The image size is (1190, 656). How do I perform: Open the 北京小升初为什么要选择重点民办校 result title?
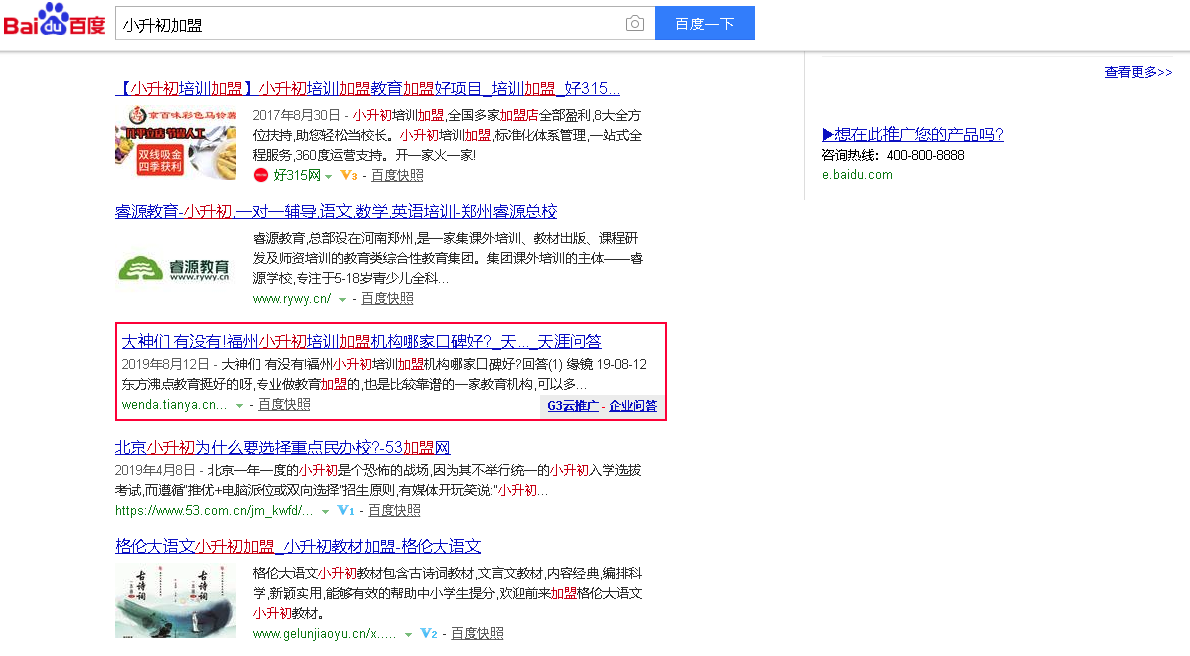tap(282, 448)
